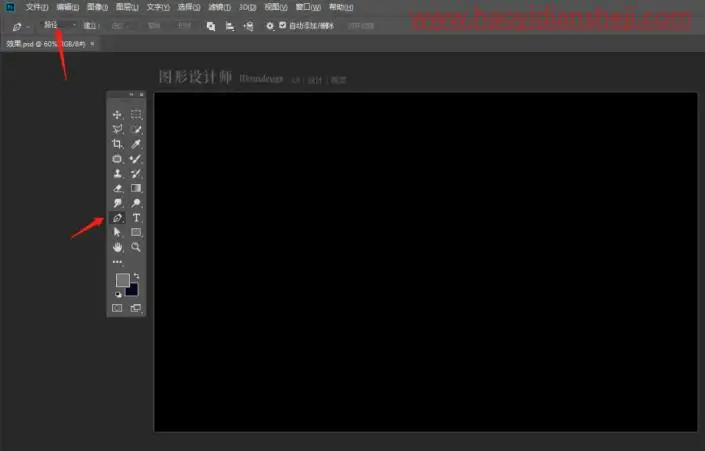Click the Photoshop Ps logo icon
The width and height of the screenshot is (705, 451).
click(x=10, y=7)
